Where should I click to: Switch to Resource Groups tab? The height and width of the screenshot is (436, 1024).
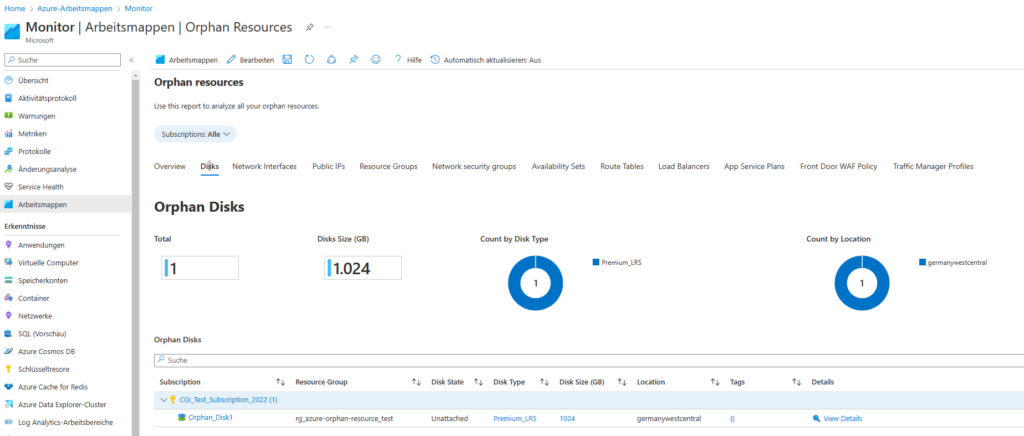pyautogui.click(x=389, y=166)
